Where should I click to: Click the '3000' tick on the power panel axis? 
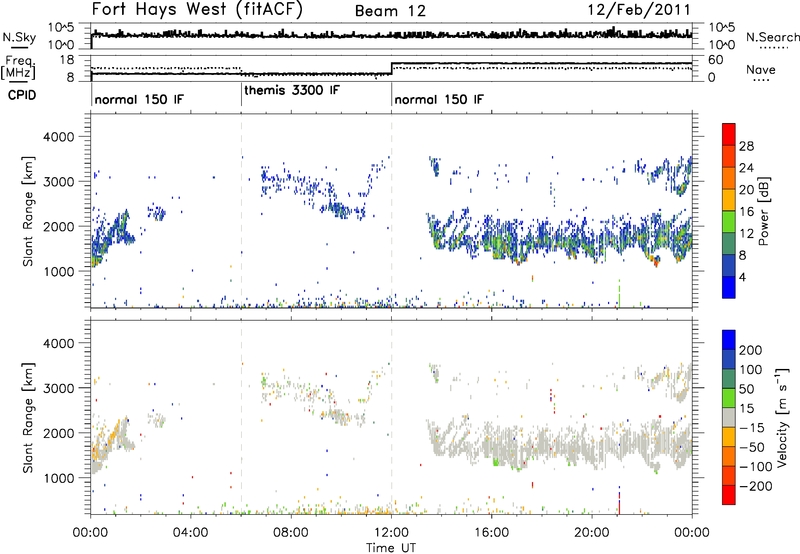tap(59, 182)
